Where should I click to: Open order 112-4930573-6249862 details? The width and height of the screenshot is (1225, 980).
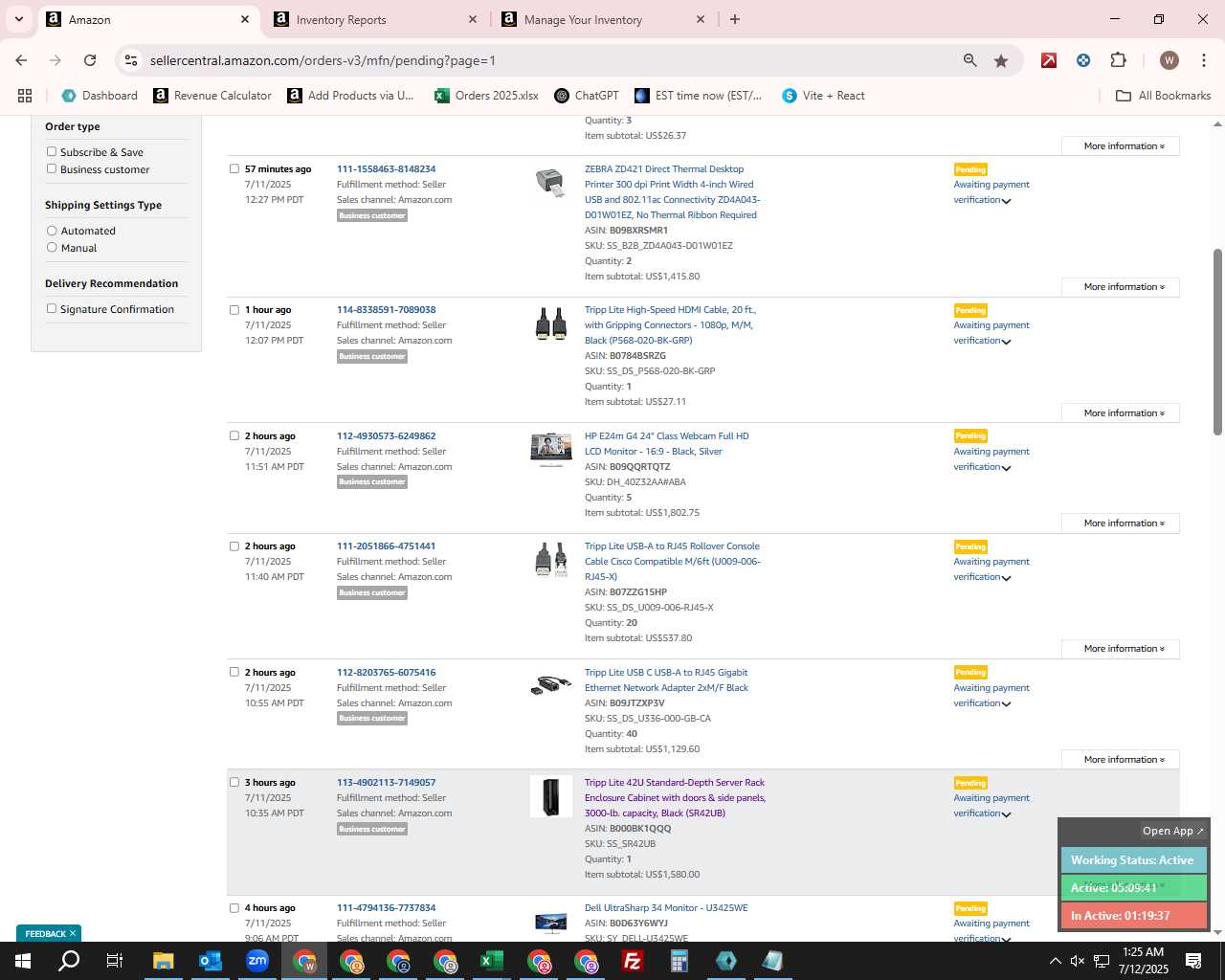click(x=386, y=435)
